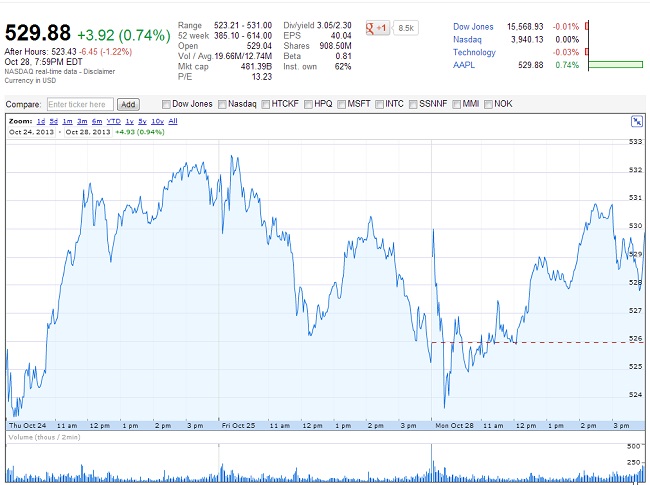Collapse chart using the corner resize icon
This screenshot has width=650, height=485.
coord(636,121)
